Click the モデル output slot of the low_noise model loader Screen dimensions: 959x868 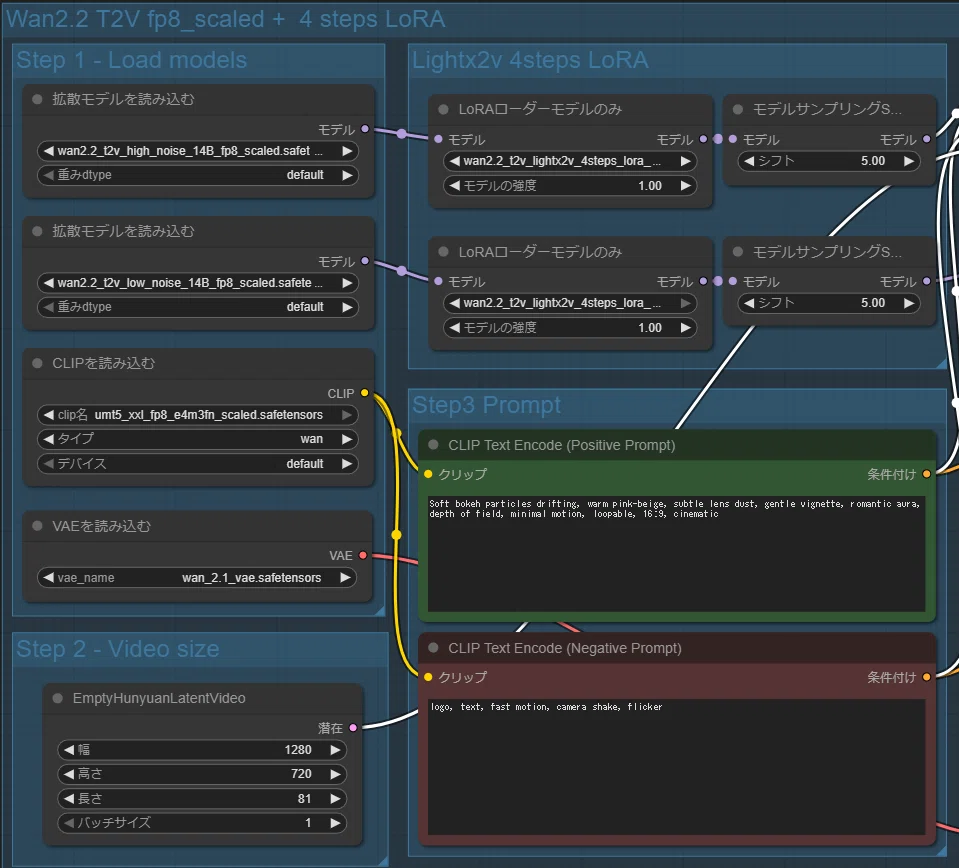(x=365, y=261)
